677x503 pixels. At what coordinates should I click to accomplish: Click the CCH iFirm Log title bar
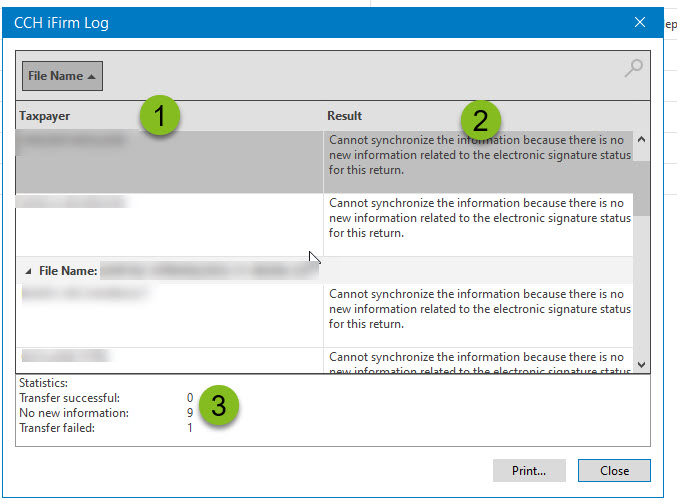click(300, 21)
